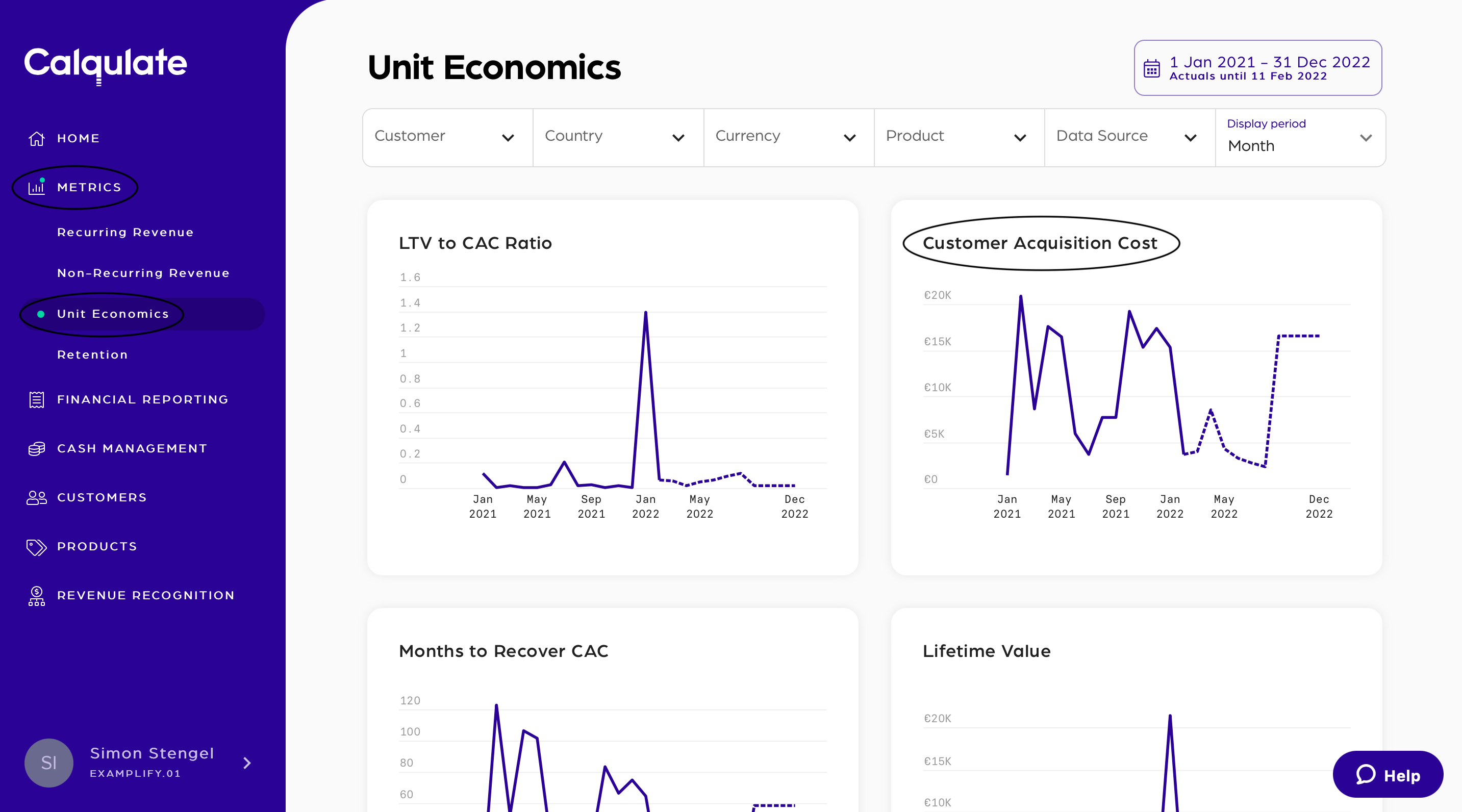Open Recurring Revenue submenu item
1462x812 pixels.
[x=125, y=232]
